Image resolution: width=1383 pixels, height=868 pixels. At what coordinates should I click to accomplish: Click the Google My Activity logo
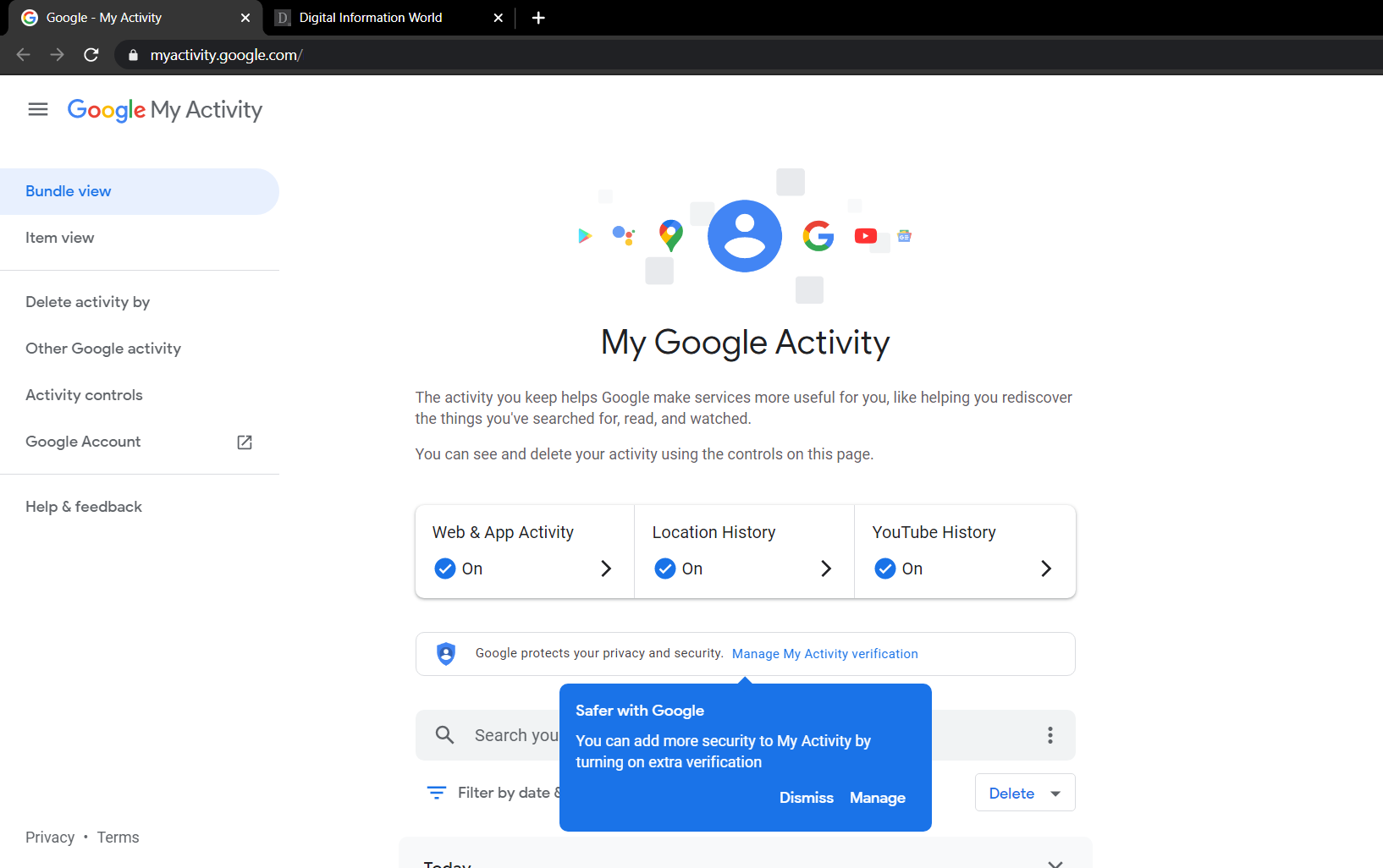[165, 110]
